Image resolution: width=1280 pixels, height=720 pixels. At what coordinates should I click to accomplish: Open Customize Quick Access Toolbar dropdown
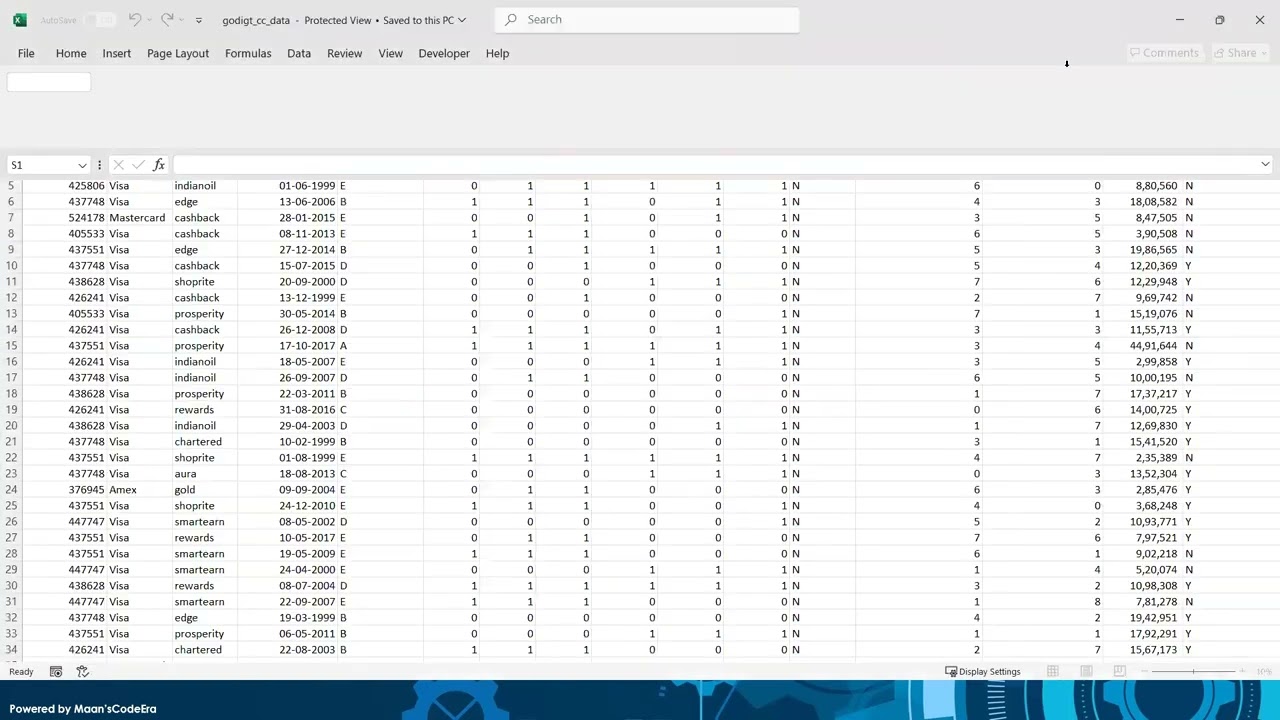point(199,20)
